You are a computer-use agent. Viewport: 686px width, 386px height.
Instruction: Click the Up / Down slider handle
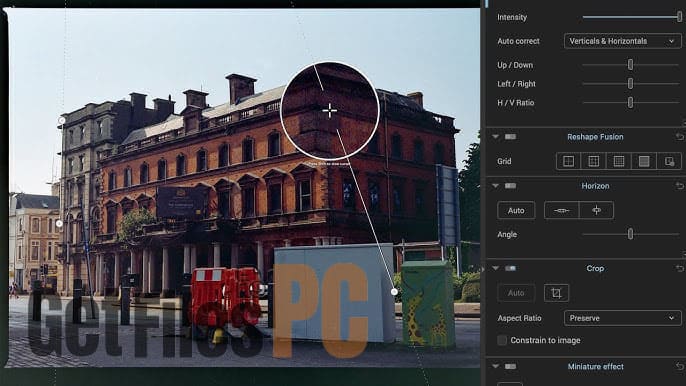pyautogui.click(x=630, y=65)
